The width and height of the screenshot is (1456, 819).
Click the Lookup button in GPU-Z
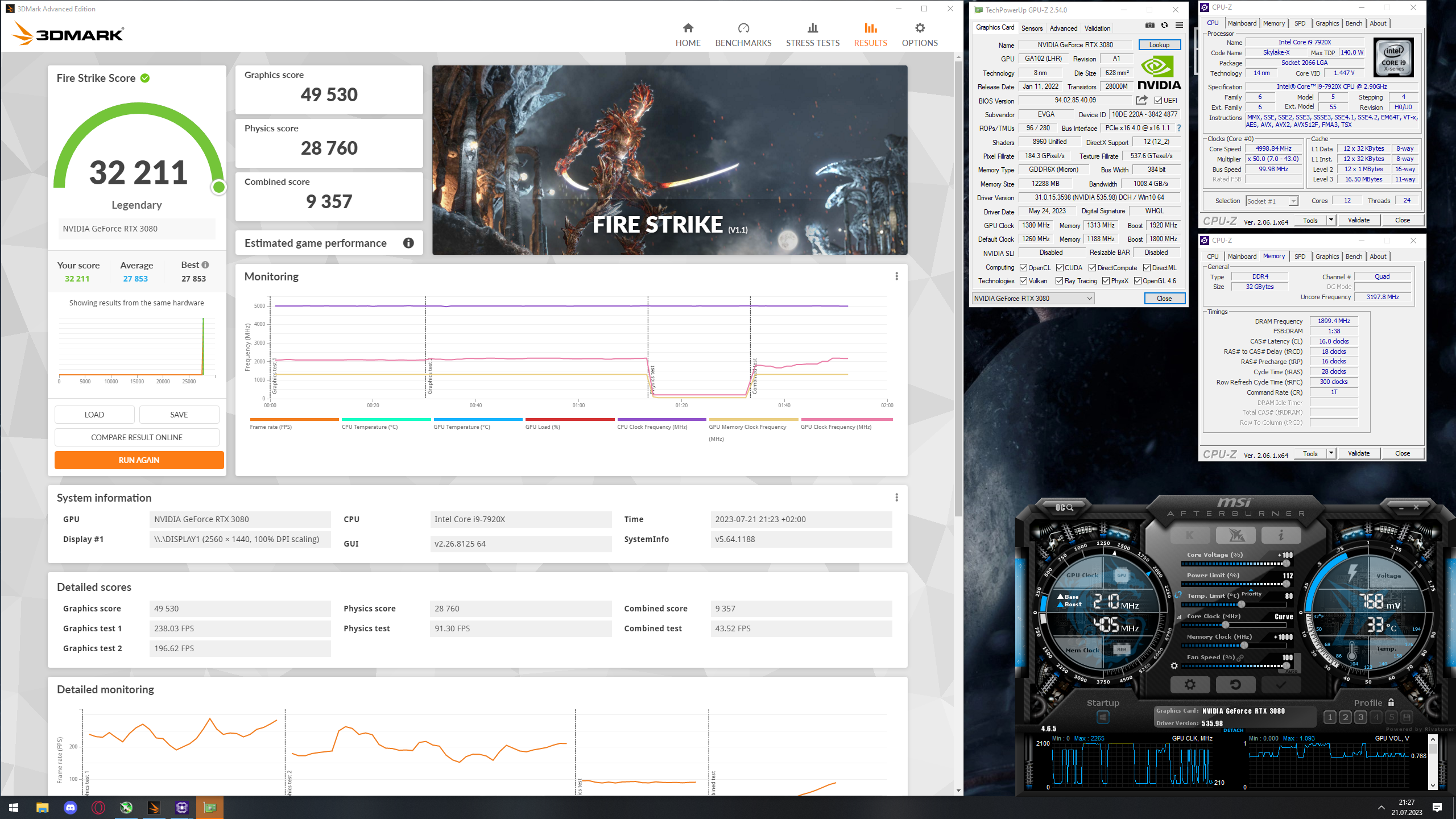click(1159, 45)
